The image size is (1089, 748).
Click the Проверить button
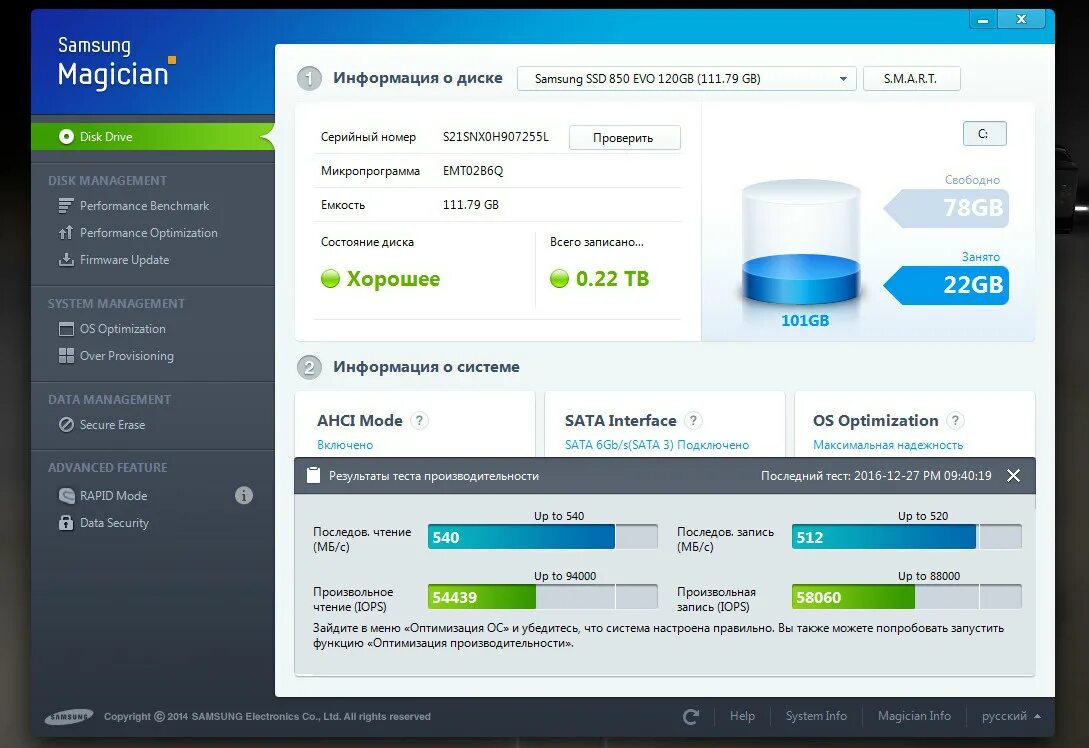[x=624, y=138]
